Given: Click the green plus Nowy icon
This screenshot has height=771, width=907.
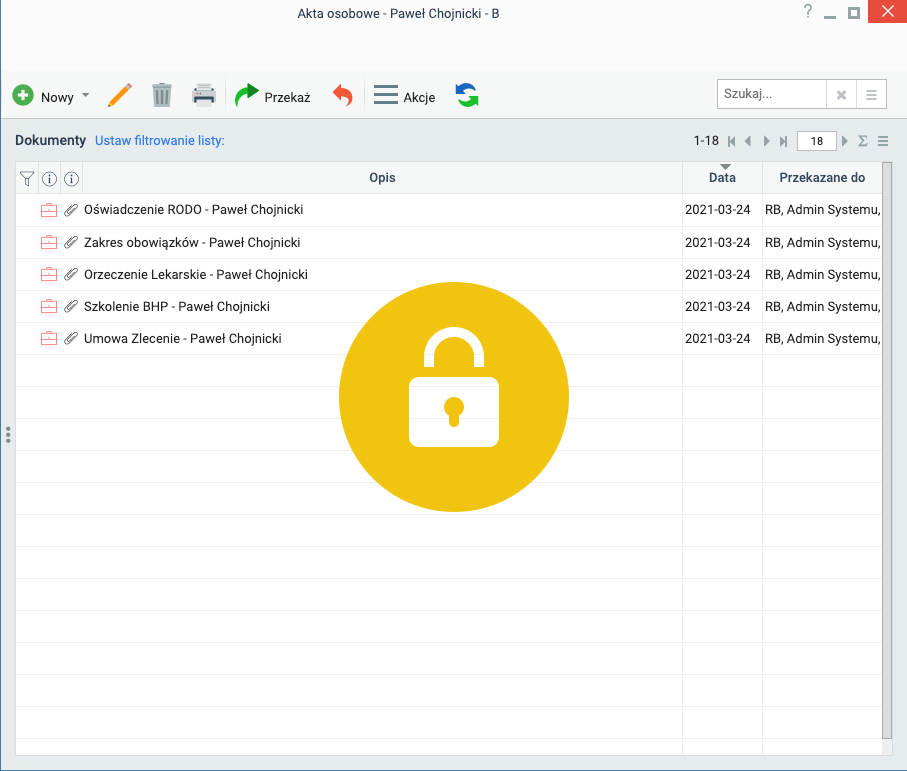Looking at the screenshot, I should (23, 95).
